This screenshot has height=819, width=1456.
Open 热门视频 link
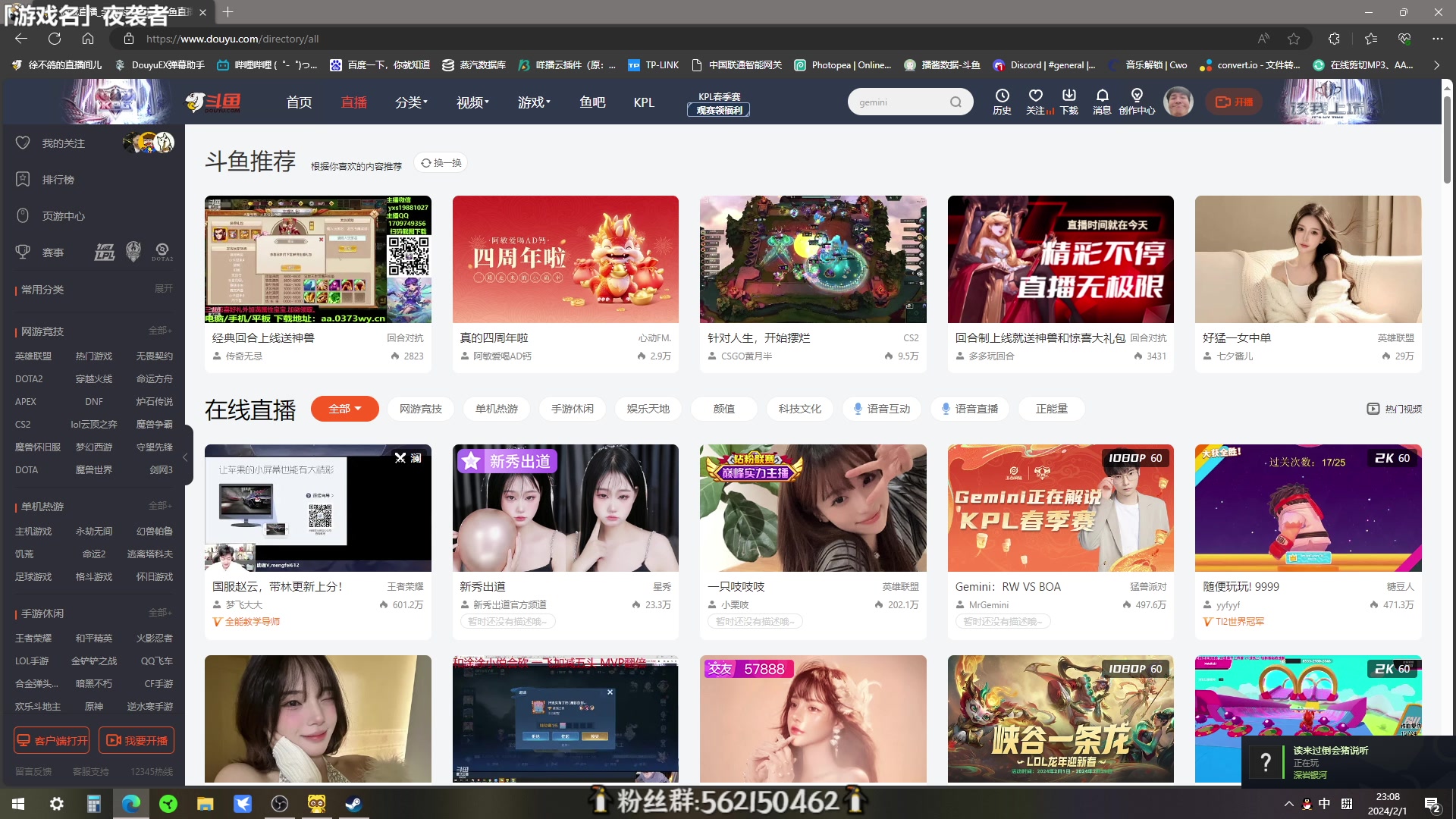point(1394,409)
